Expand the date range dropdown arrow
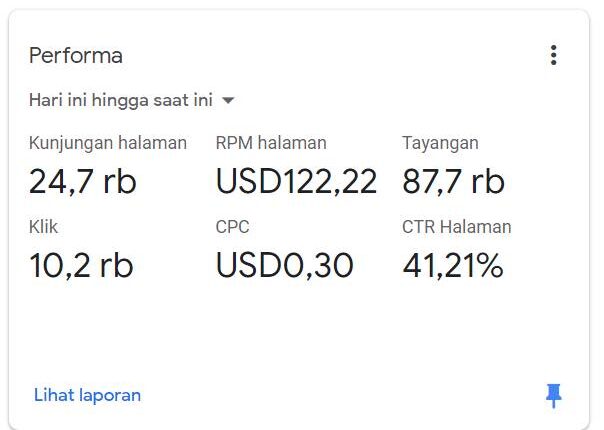 [228, 101]
